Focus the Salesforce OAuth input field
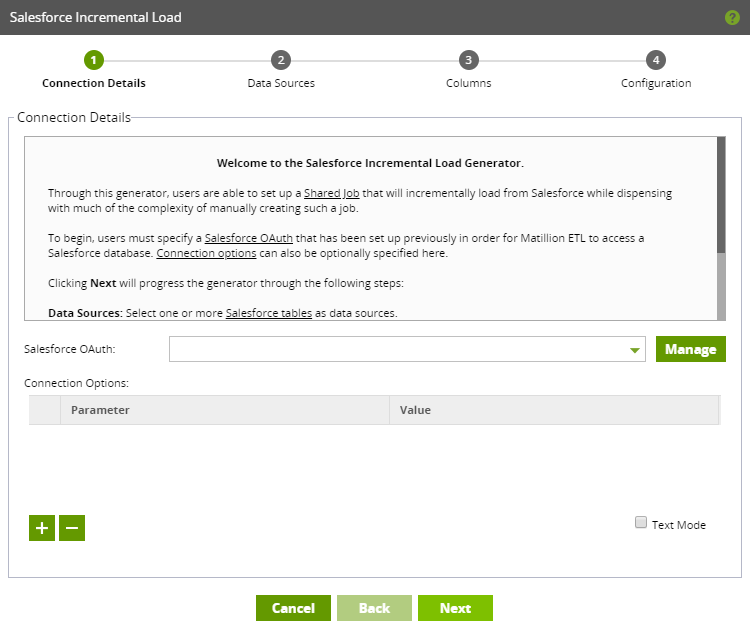Screen dimensions: 750x630 tap(407, 349)
